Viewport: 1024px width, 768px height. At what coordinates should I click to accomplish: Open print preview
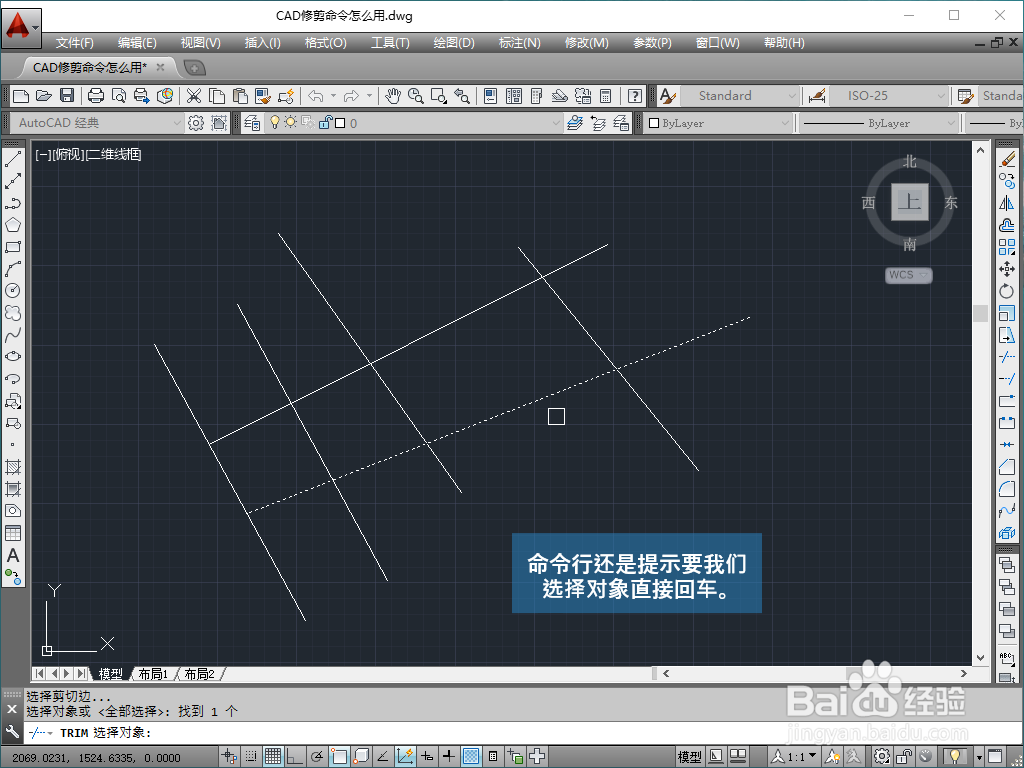(x=119, y=96)
